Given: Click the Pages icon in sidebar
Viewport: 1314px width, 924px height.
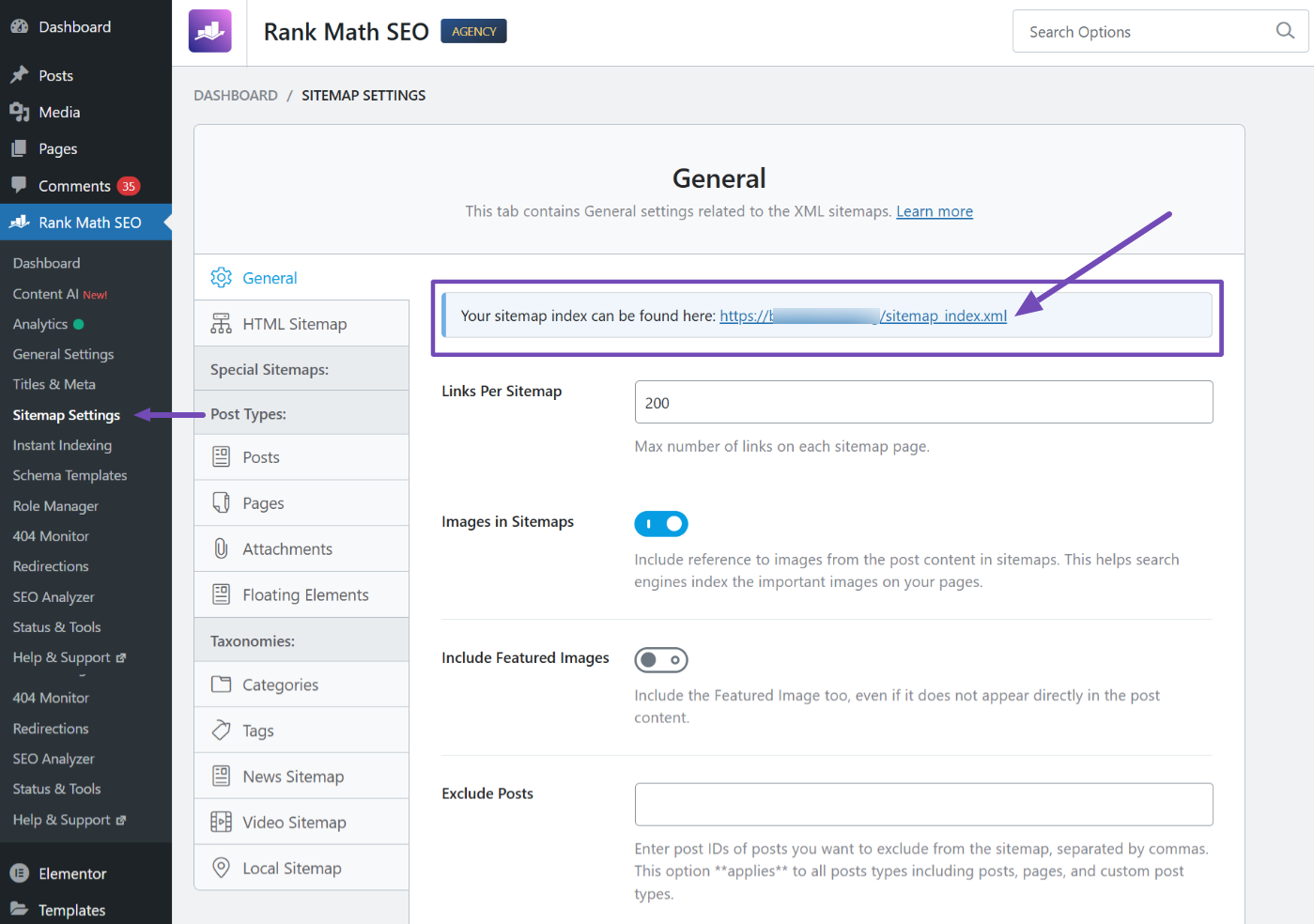Looking at the screenshot, I should click(x=19, y=148).
